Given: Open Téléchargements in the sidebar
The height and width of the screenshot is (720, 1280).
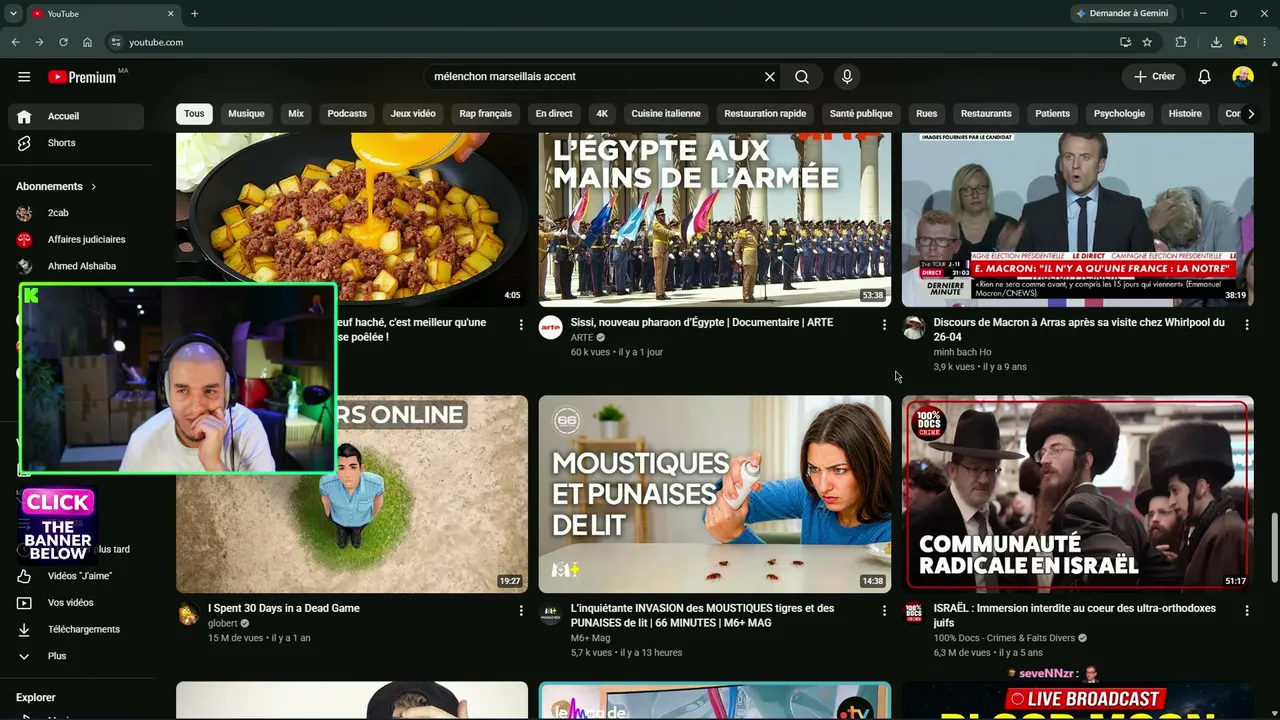Looking at the screenshot, I should (x=76, y=630).
